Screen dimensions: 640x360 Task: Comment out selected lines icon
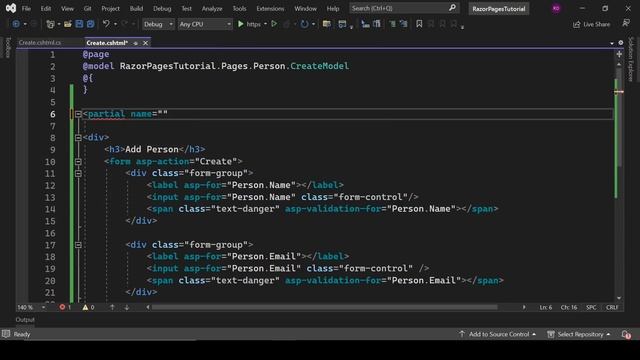tap(392, 24)
